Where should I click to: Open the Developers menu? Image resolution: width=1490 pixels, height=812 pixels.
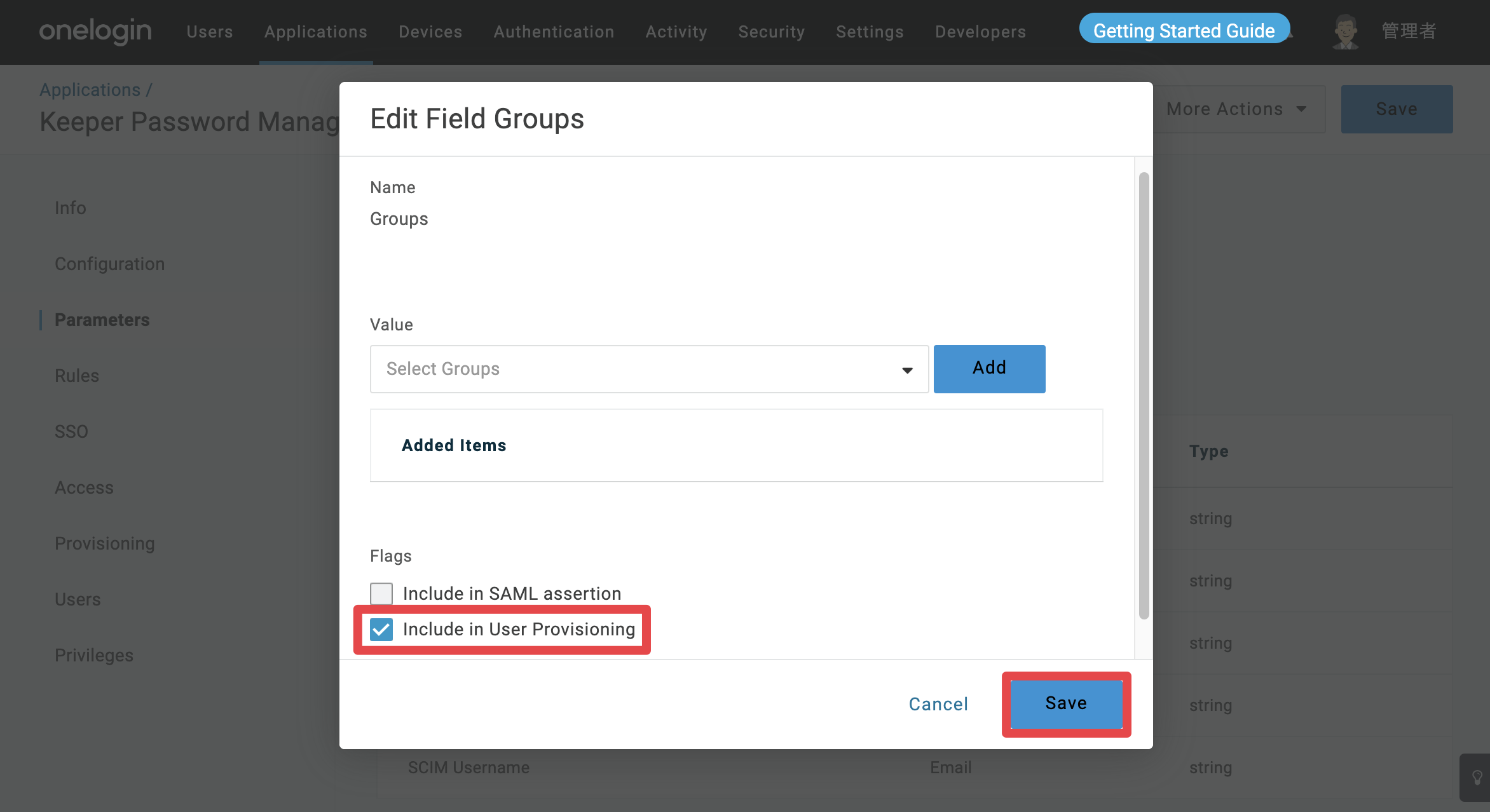(980, 32)
